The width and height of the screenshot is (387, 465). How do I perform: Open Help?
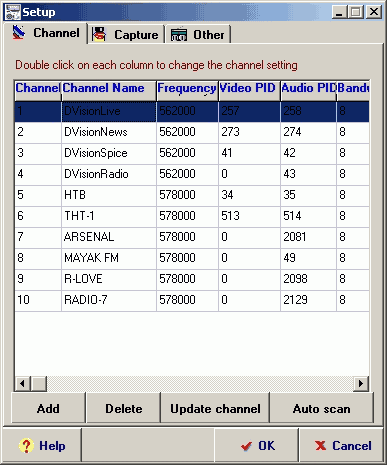coord(42,446)
